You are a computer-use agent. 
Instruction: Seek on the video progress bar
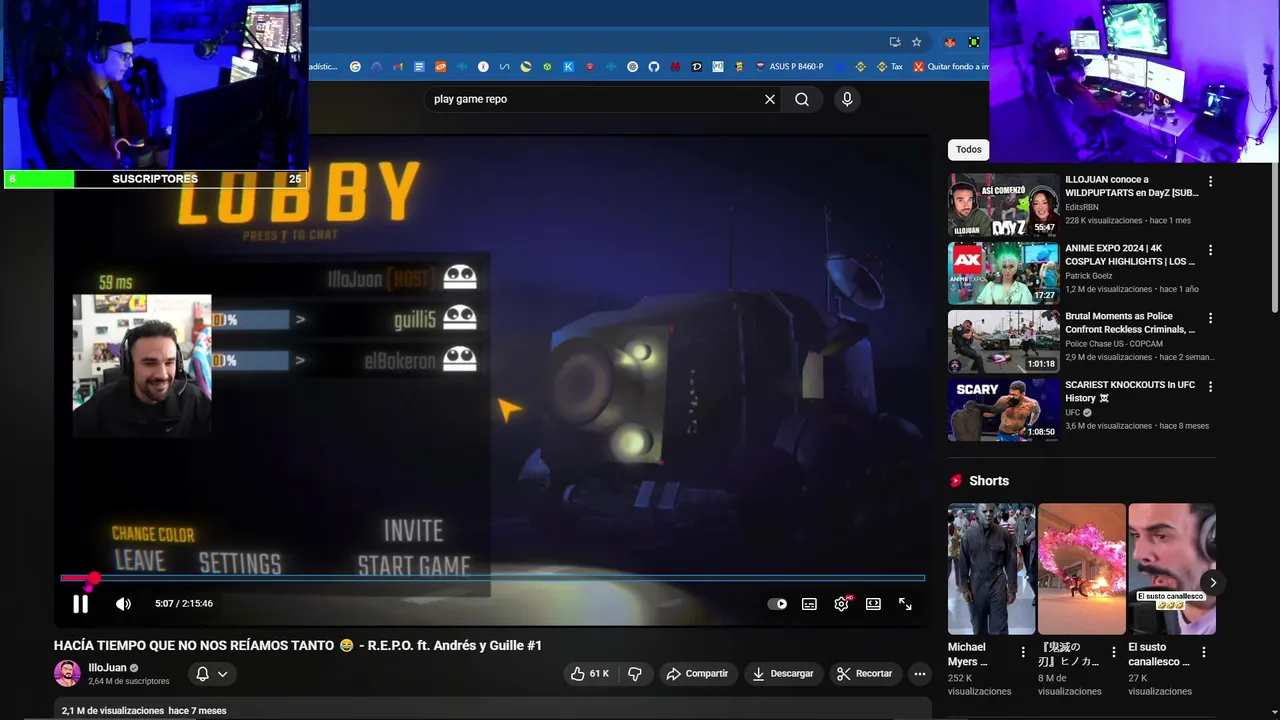(492, 578)
